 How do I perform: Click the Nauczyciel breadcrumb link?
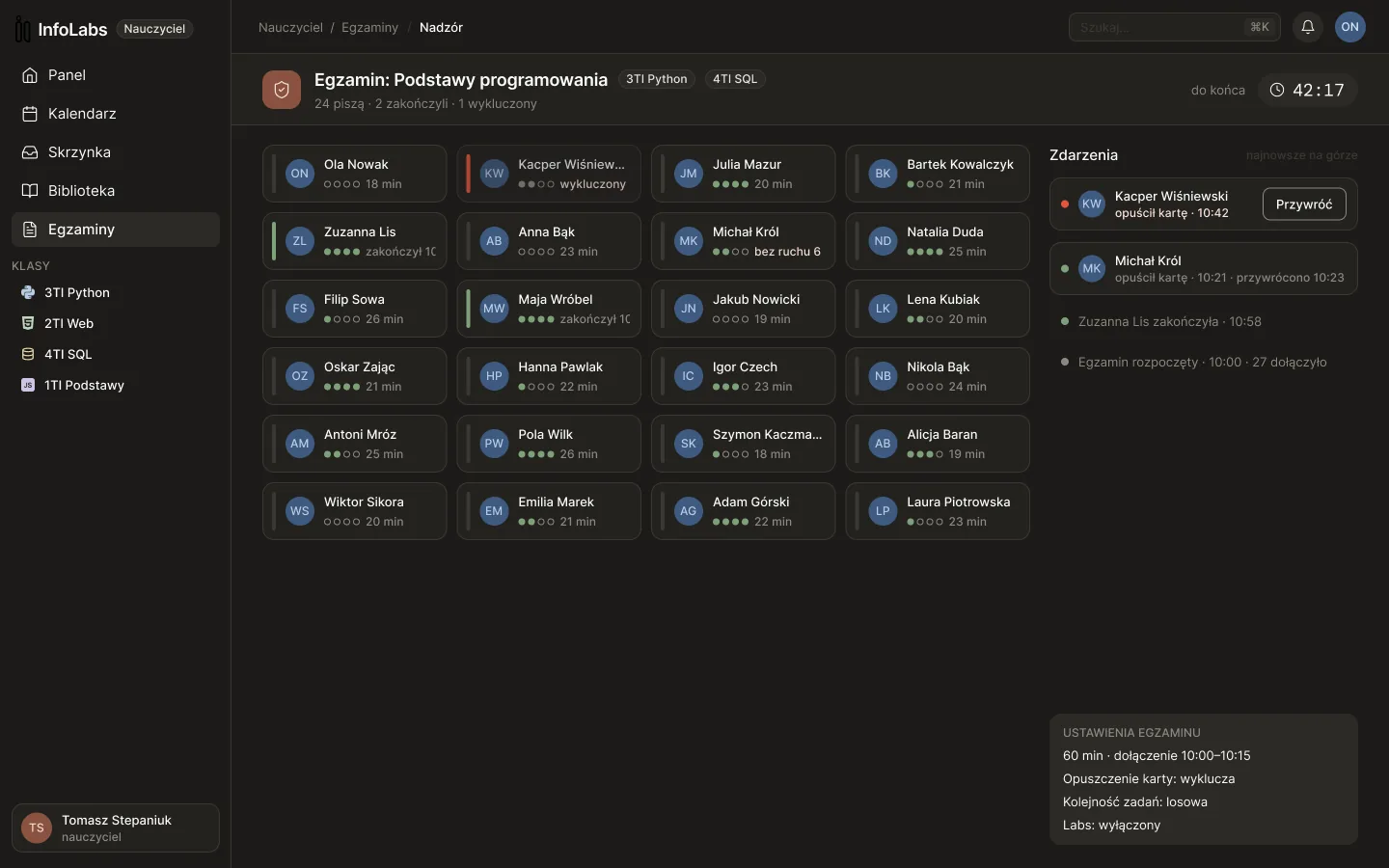(290, 27)
